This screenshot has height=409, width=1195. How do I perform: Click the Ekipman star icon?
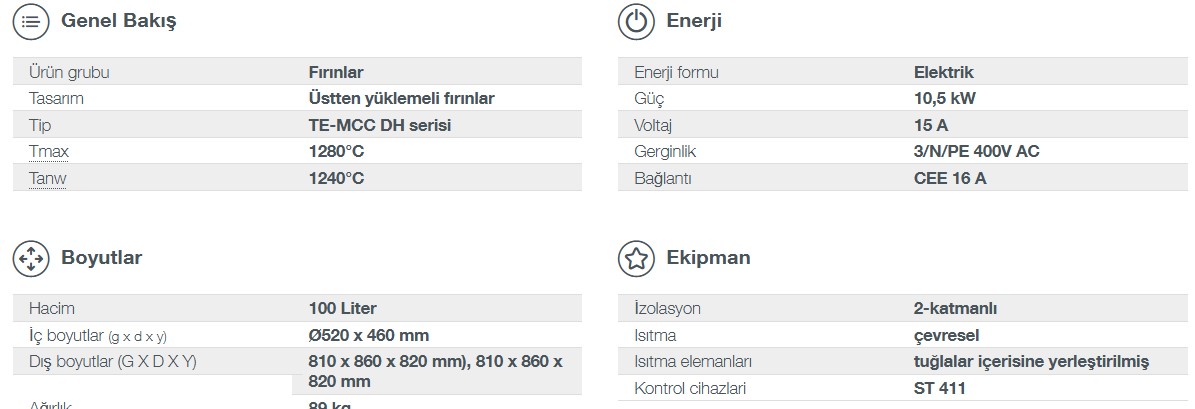[x=636, y=258]
